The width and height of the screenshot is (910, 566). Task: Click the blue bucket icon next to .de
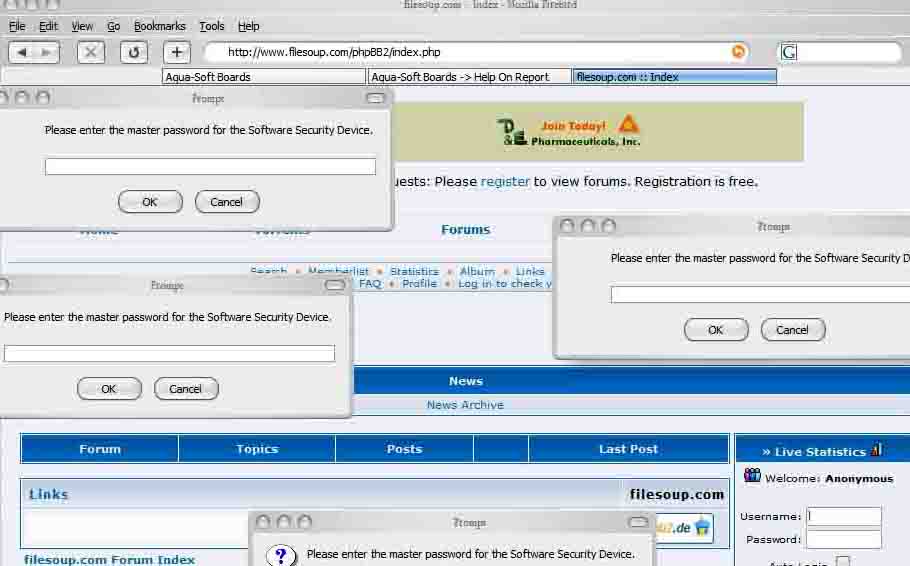(x=702, y=527)
